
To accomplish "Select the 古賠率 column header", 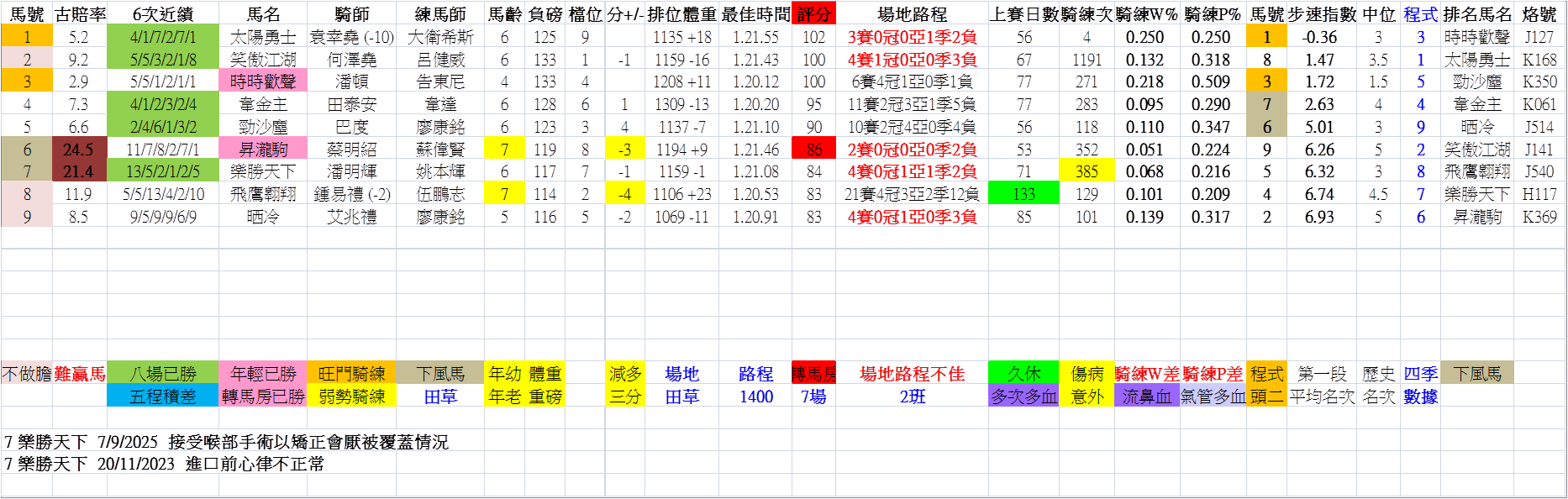I will click(80, 14).
